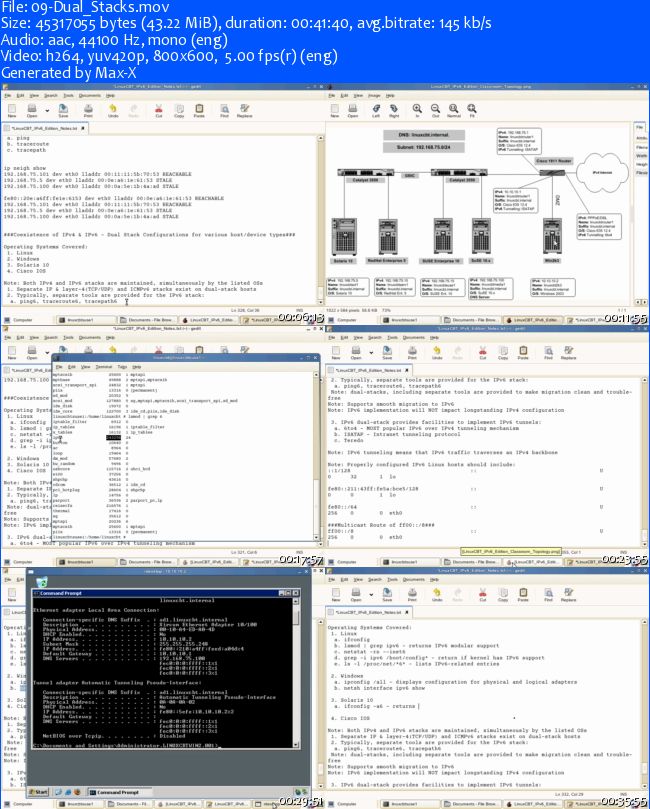The image size is (650, 809).
Task: Set Normal zoom in topology image viewer
Action: coord(453,110)
